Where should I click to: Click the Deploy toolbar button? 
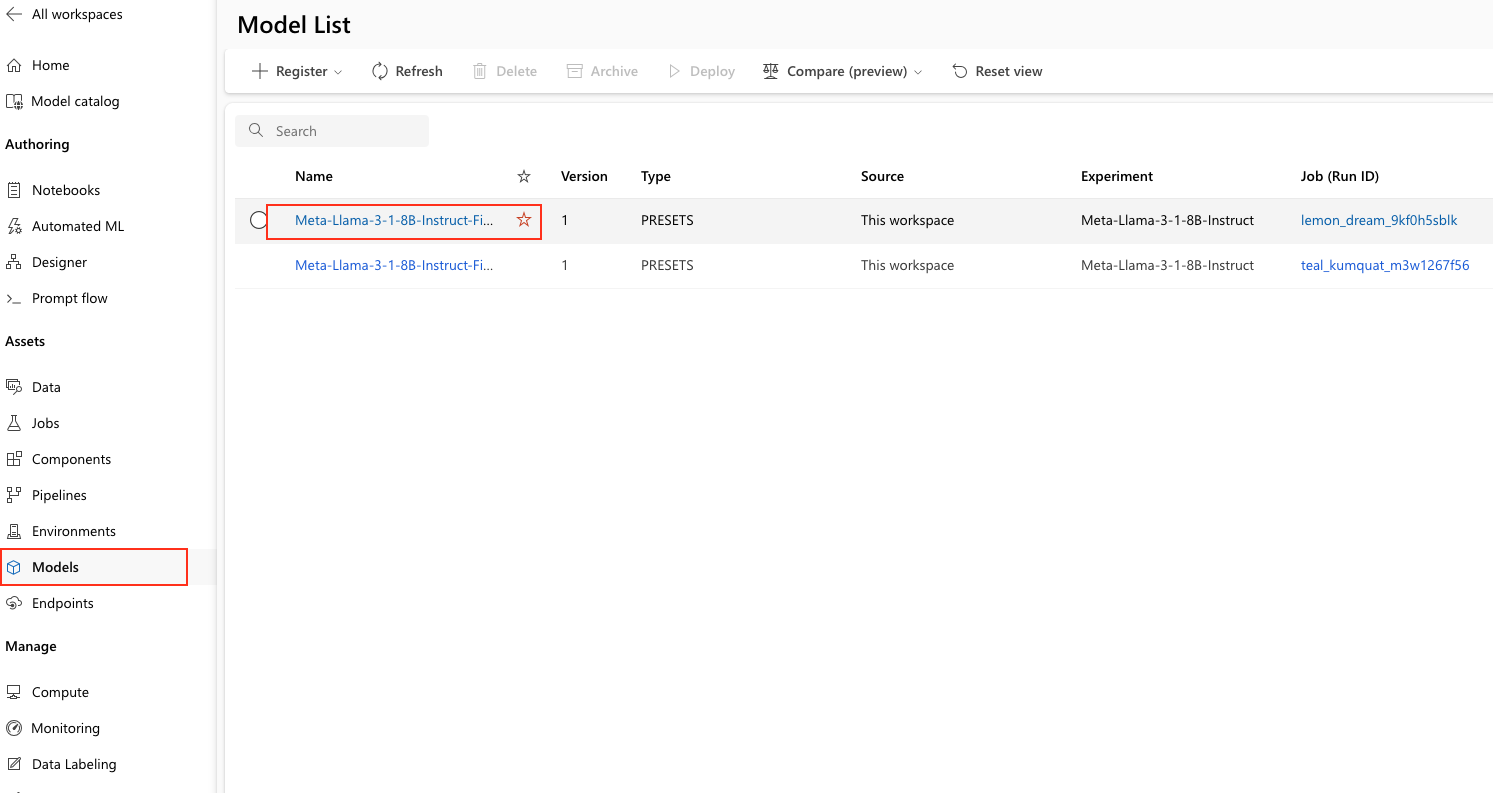701,71
